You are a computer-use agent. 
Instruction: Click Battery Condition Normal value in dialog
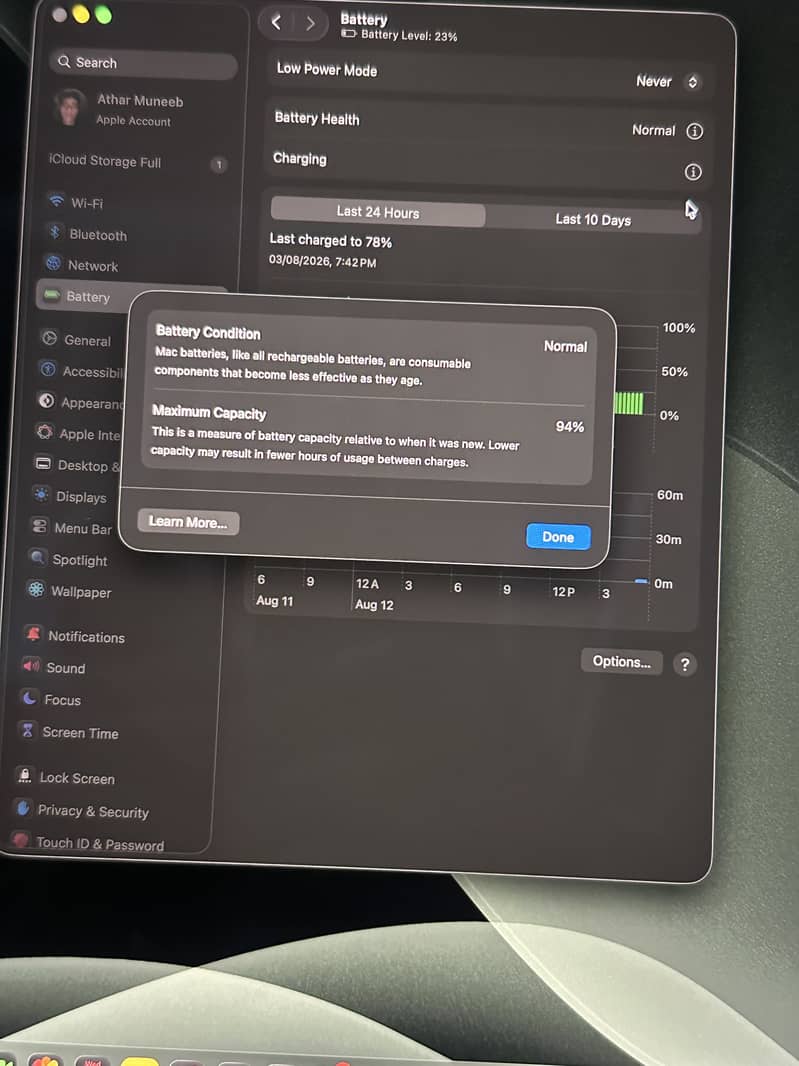tap(565, 347)
